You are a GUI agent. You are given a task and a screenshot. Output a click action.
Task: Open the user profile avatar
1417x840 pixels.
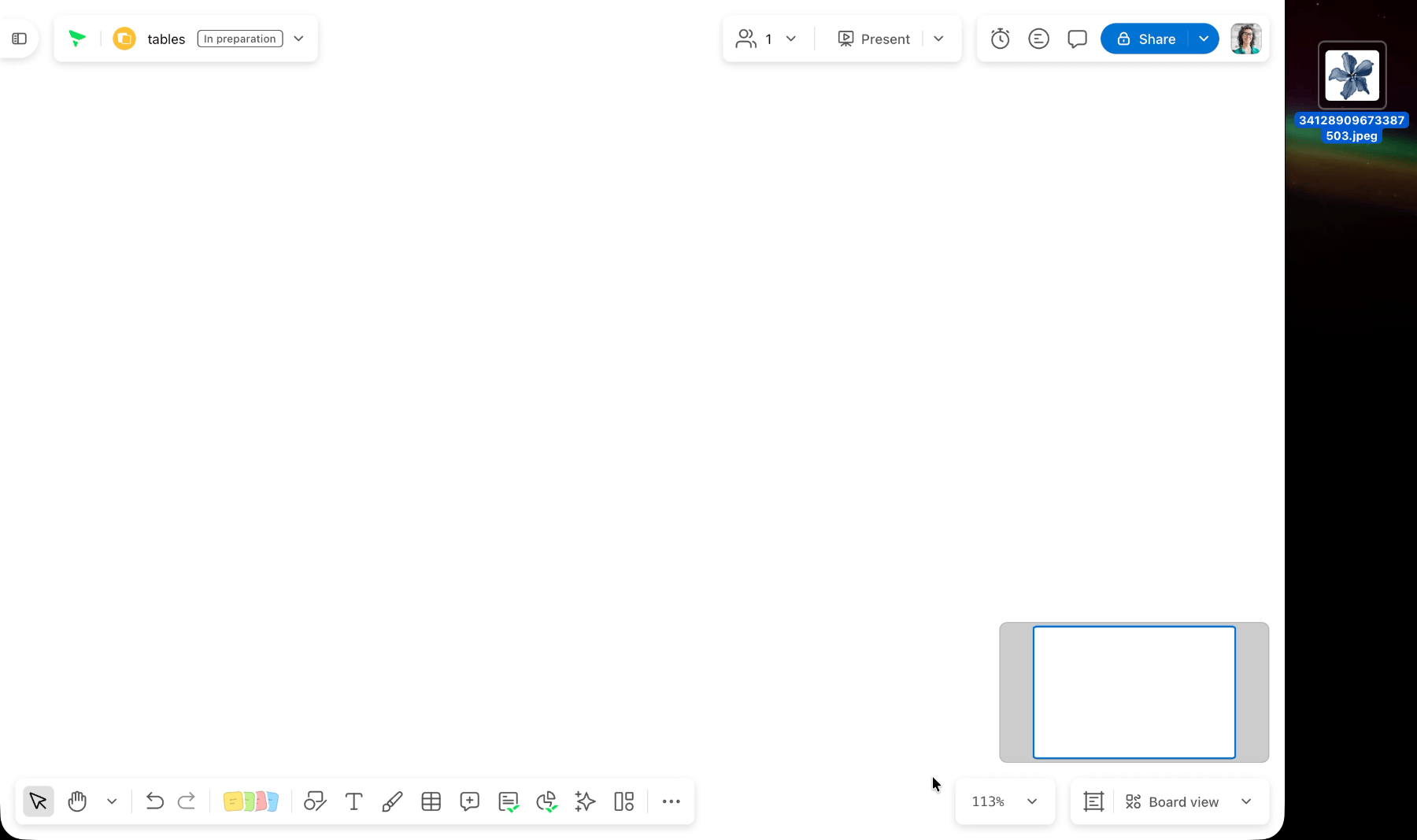click(1246, 39)
